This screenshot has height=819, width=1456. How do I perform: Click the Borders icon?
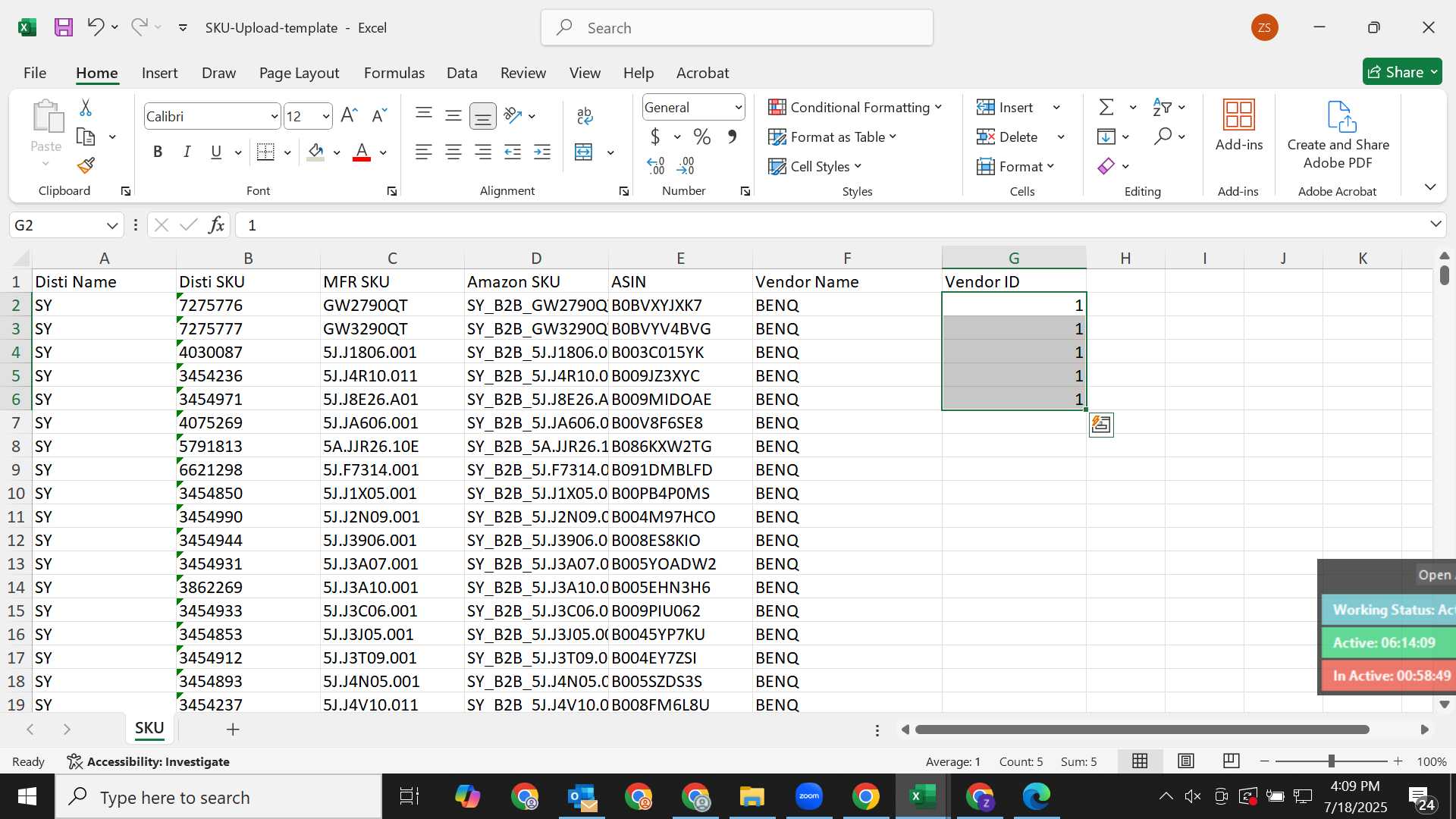point(265,152)
